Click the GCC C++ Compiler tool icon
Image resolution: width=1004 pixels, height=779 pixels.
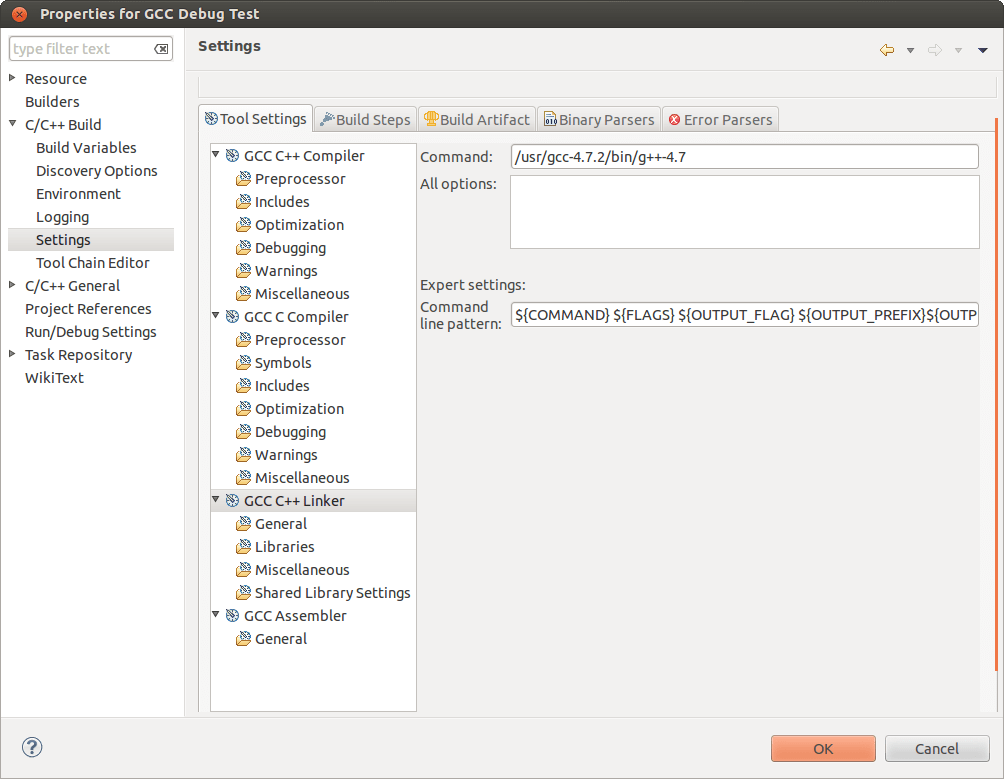pyautogui.click(x=232, y=156)
